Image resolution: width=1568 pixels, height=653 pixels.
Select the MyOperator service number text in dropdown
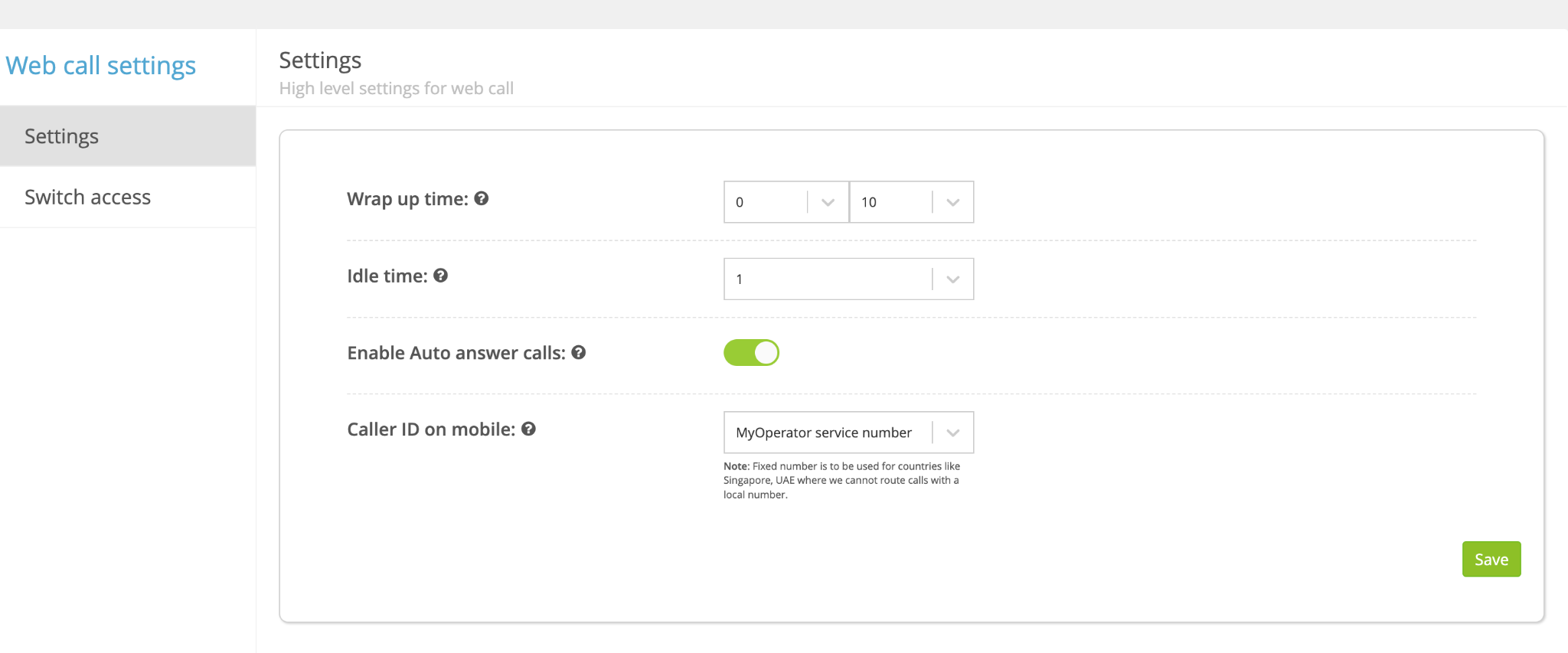click(824, 433)
